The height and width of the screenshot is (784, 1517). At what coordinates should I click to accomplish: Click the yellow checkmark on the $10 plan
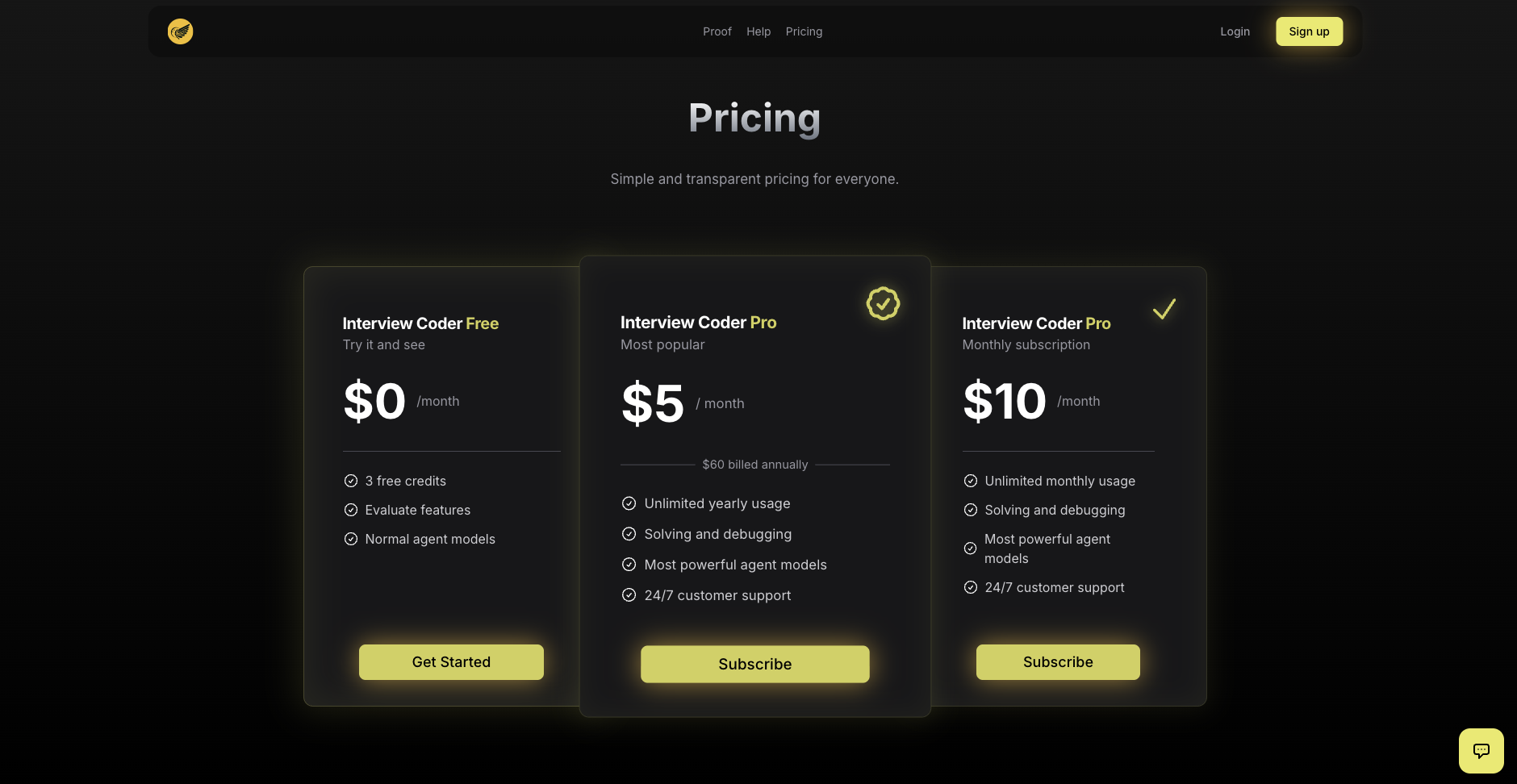pyautogui.click(x=1164, y=309)
